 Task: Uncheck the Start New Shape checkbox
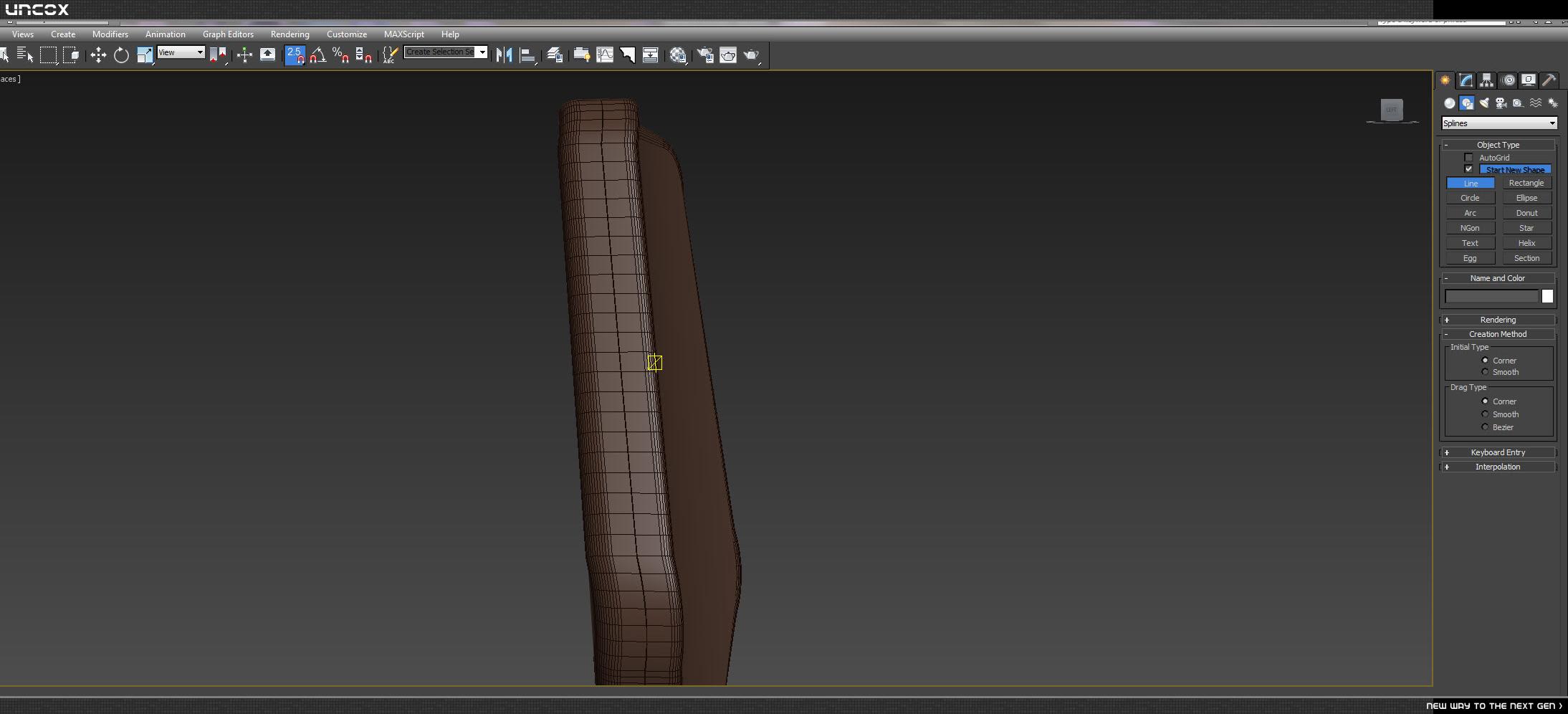(1468, 169)
